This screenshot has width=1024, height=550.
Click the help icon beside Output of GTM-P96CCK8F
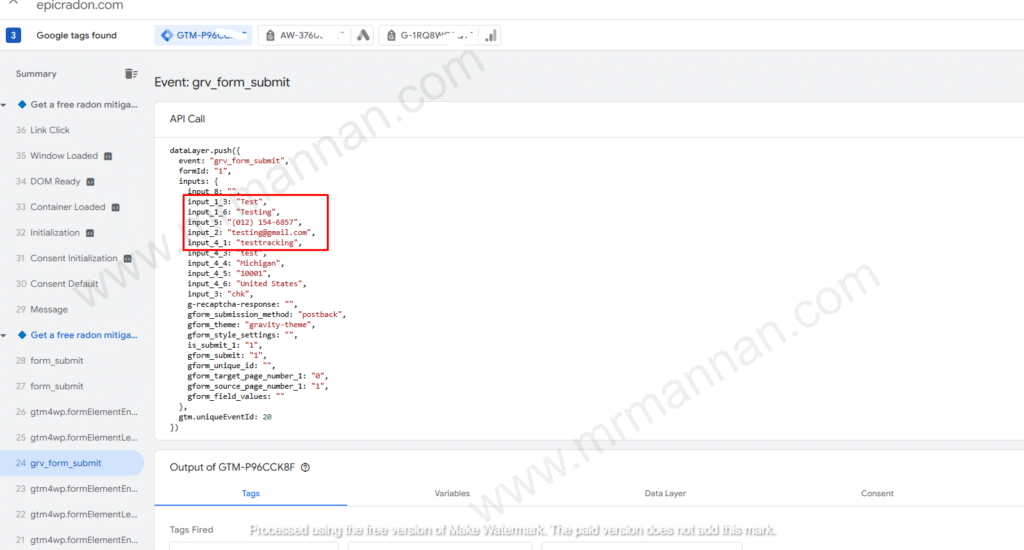[305, 467]
